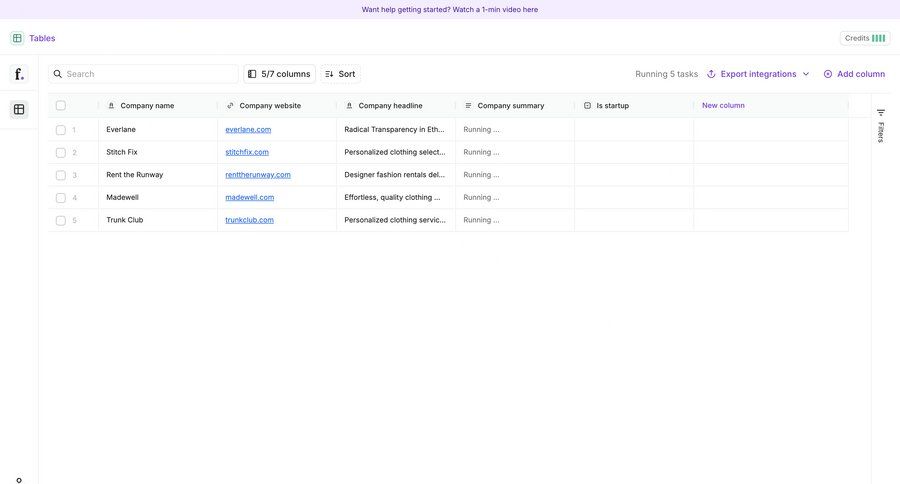Viewport: 900px width, 484px height.
Task: Click the bottom-left sidebar circle icon
Action: pyautogui.click(x=19, y=480)
